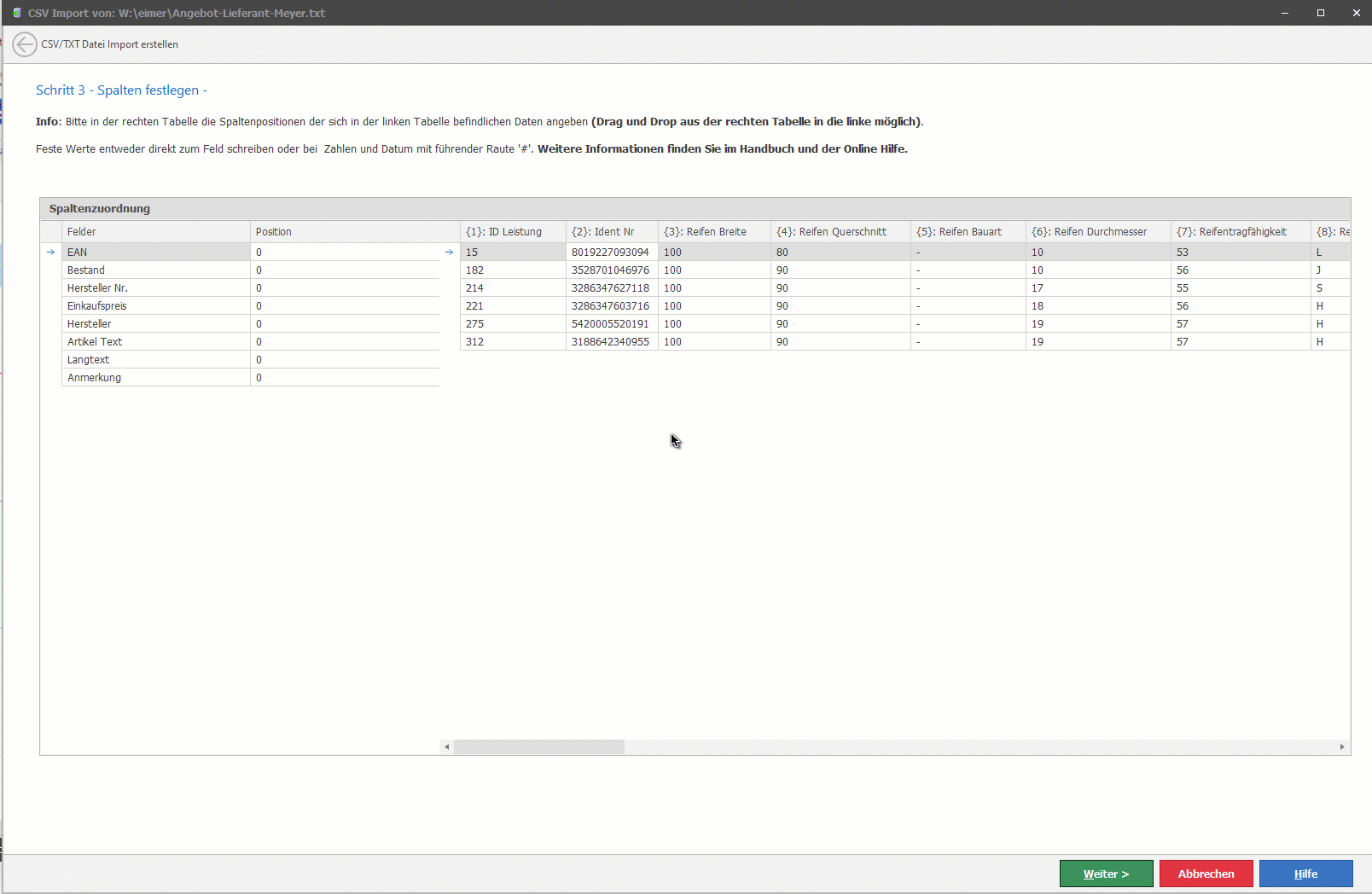This screenshot has height=894, width=1372.
Task: Click the horizontal scrollbar thumb
Action: [x=539, y=747]
